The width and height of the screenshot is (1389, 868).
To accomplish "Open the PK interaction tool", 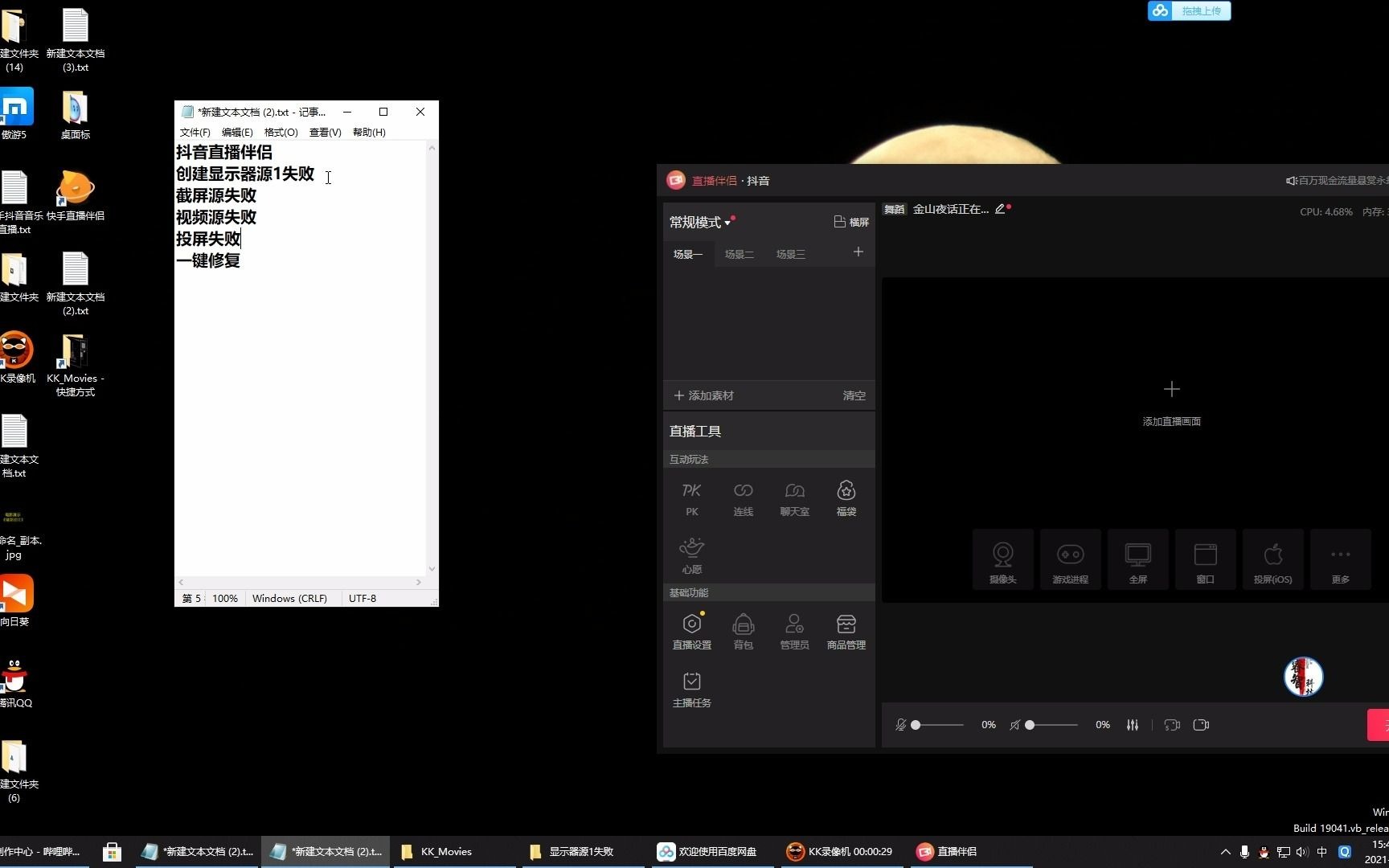I will 691,498.
